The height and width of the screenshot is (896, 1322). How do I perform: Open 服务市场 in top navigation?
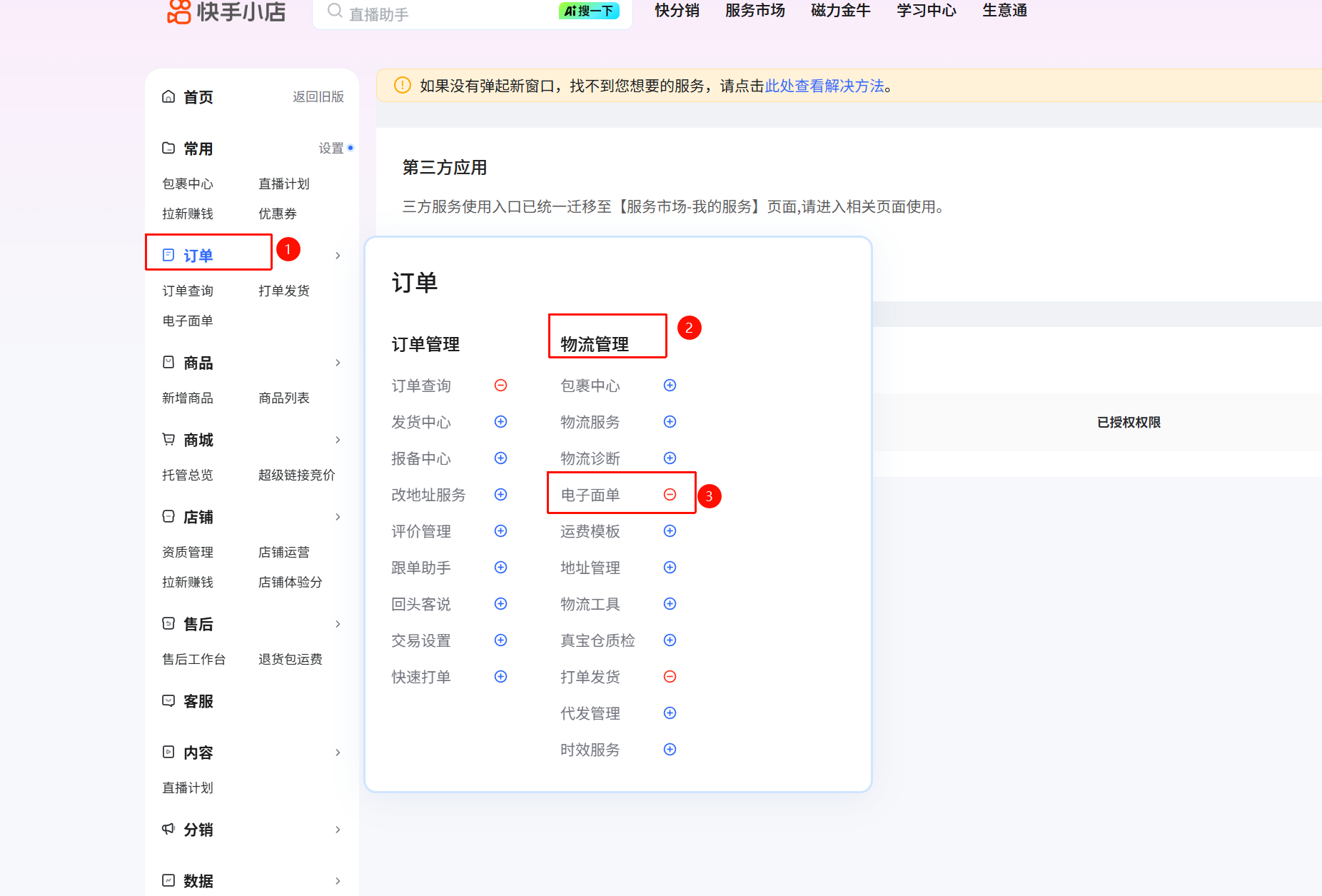pos(755,11)
